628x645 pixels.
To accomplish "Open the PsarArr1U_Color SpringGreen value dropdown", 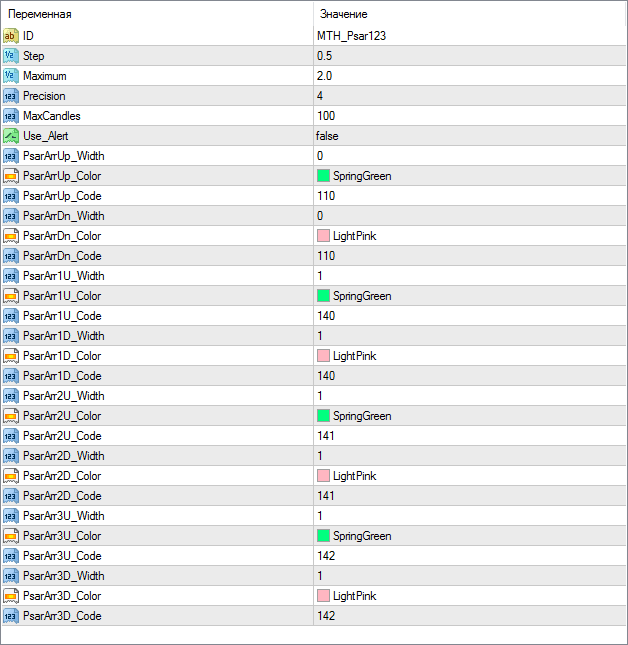I will [361, 296].
